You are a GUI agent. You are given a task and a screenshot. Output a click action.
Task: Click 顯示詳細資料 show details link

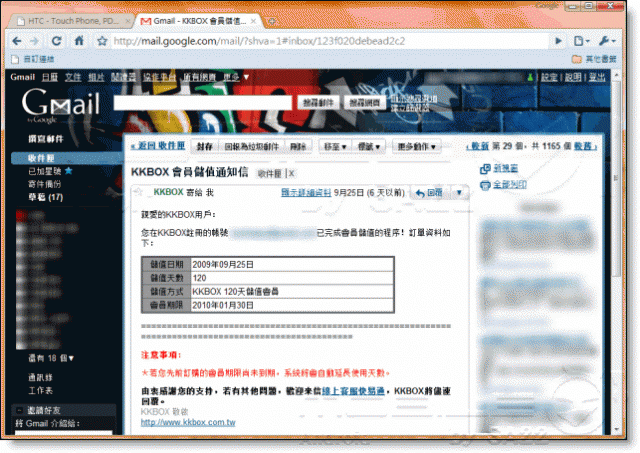306,192
